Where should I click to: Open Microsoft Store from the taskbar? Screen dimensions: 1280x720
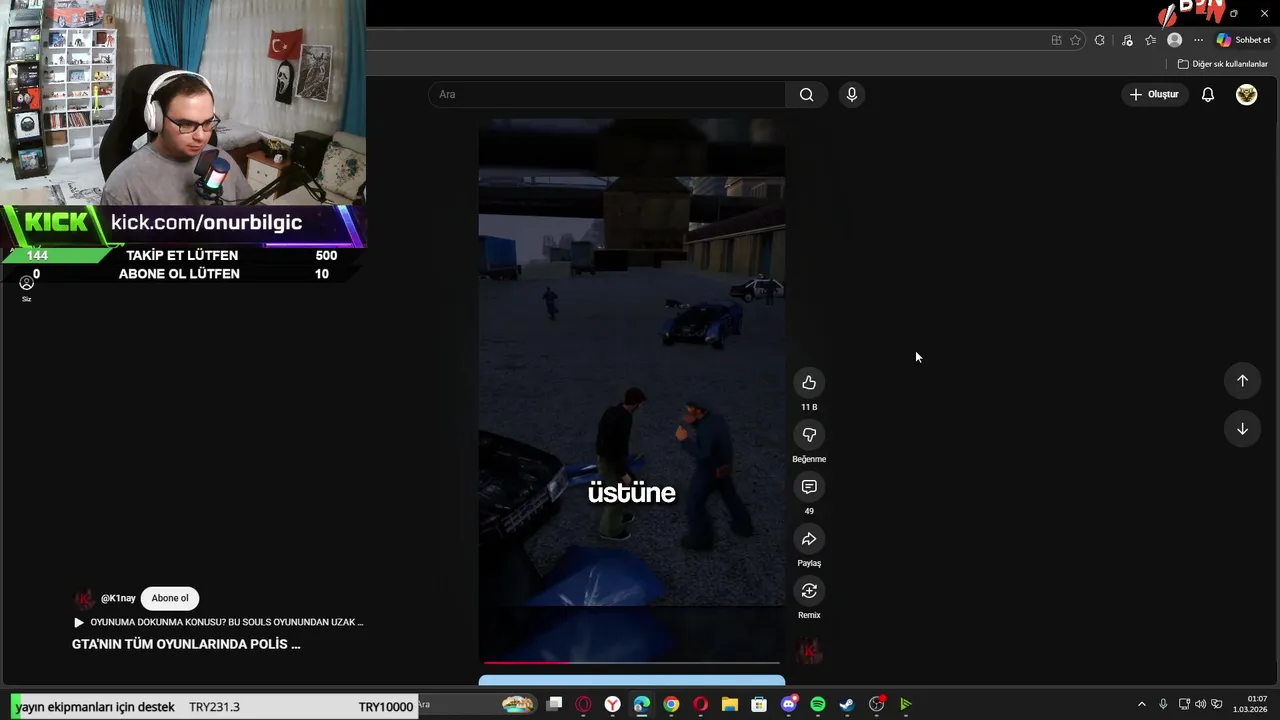(759, 704)
